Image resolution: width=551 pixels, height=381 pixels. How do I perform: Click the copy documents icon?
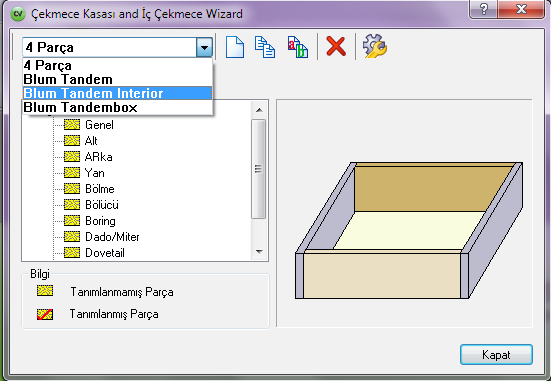click(265, 47)
